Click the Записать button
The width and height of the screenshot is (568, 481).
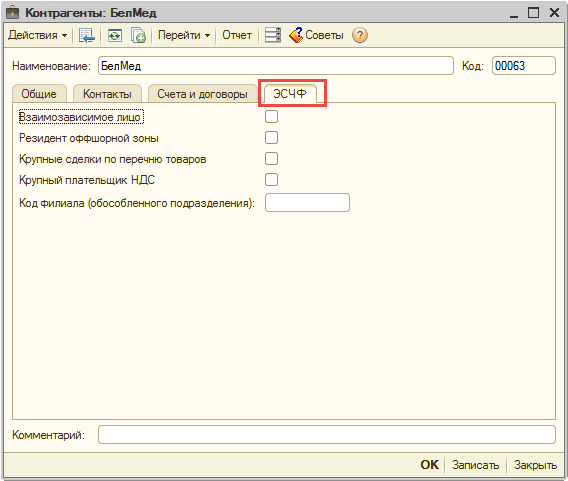tap(475, 465)
